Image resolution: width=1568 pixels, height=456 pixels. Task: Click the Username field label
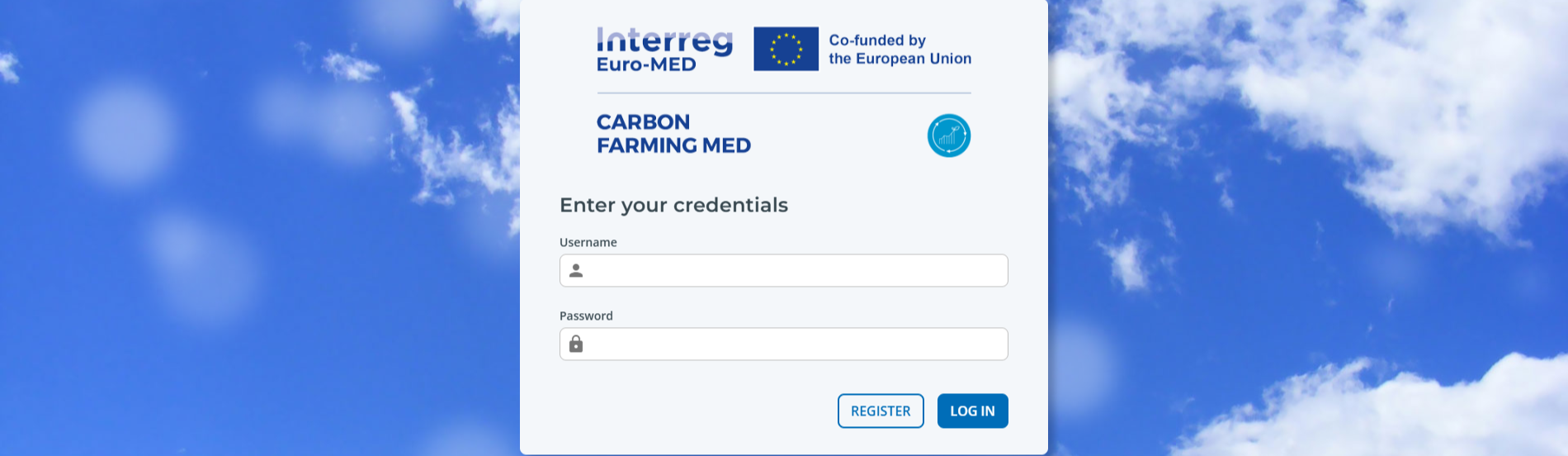[x=588, y=242]
